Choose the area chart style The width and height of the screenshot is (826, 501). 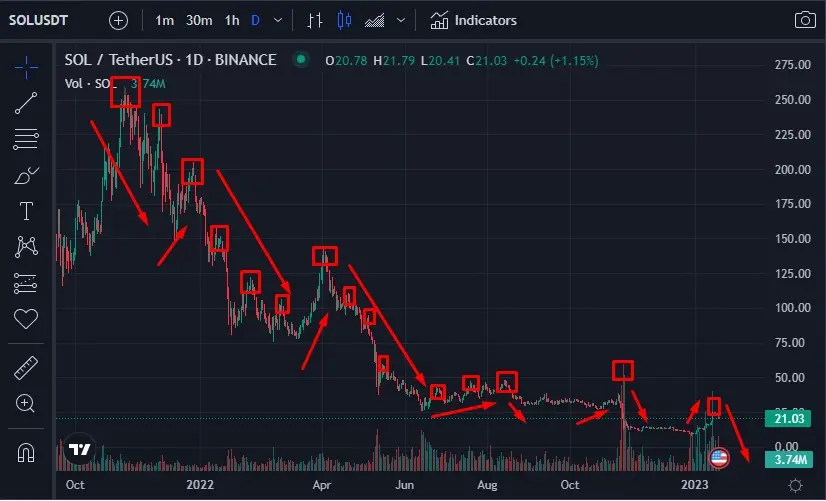click(x=375, y=21)
